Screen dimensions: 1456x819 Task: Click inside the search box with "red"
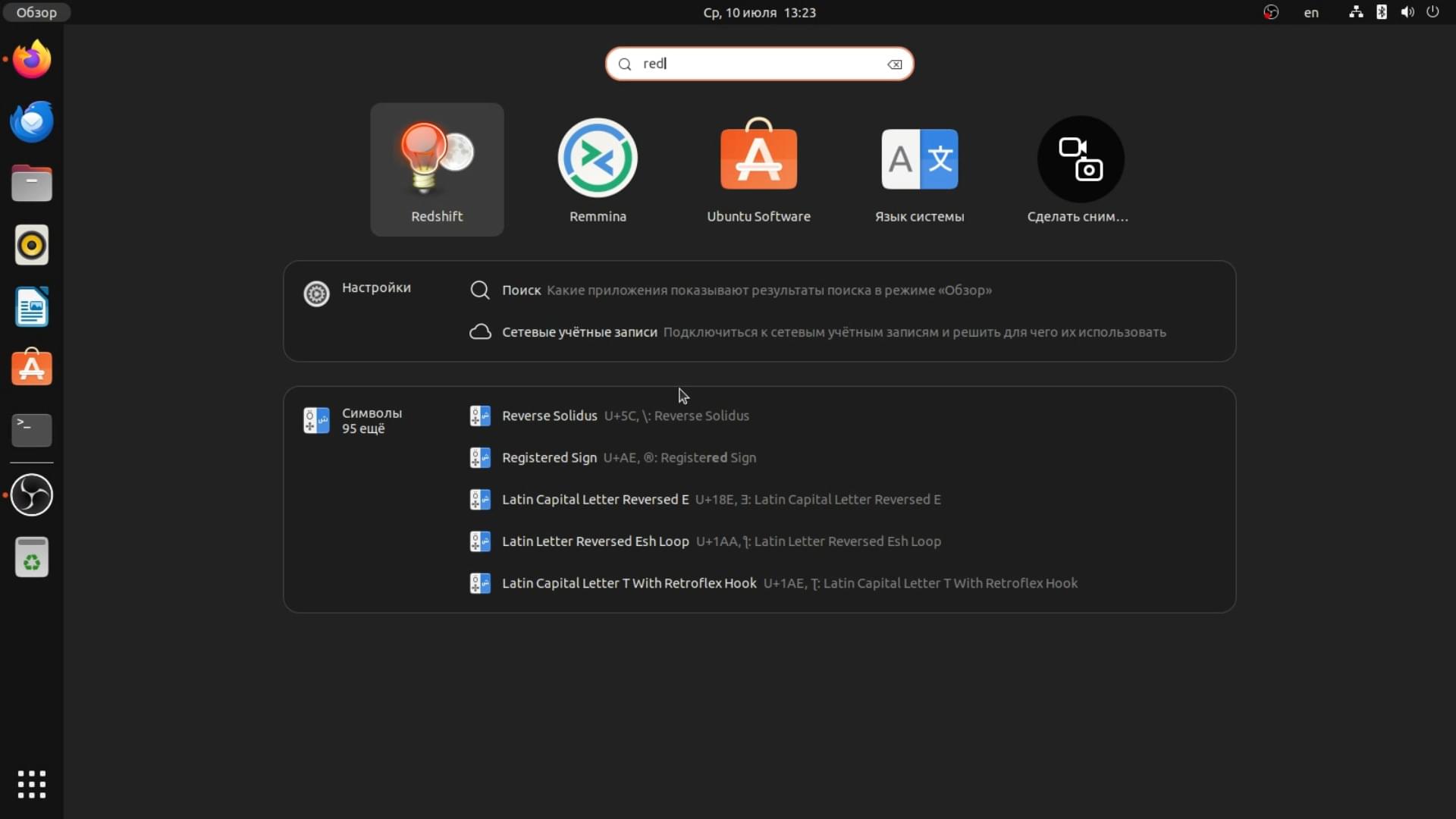[x=759, y=64]
